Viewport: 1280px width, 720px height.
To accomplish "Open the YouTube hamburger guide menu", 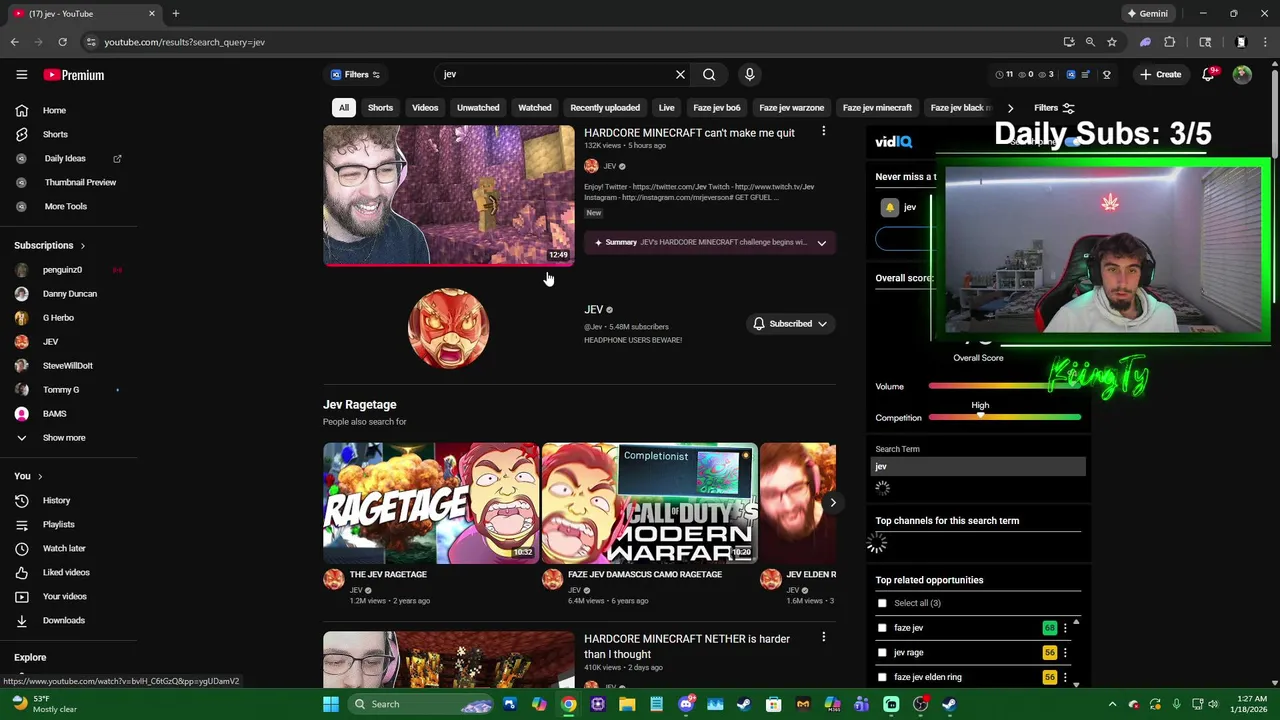I will pos(21,75).
